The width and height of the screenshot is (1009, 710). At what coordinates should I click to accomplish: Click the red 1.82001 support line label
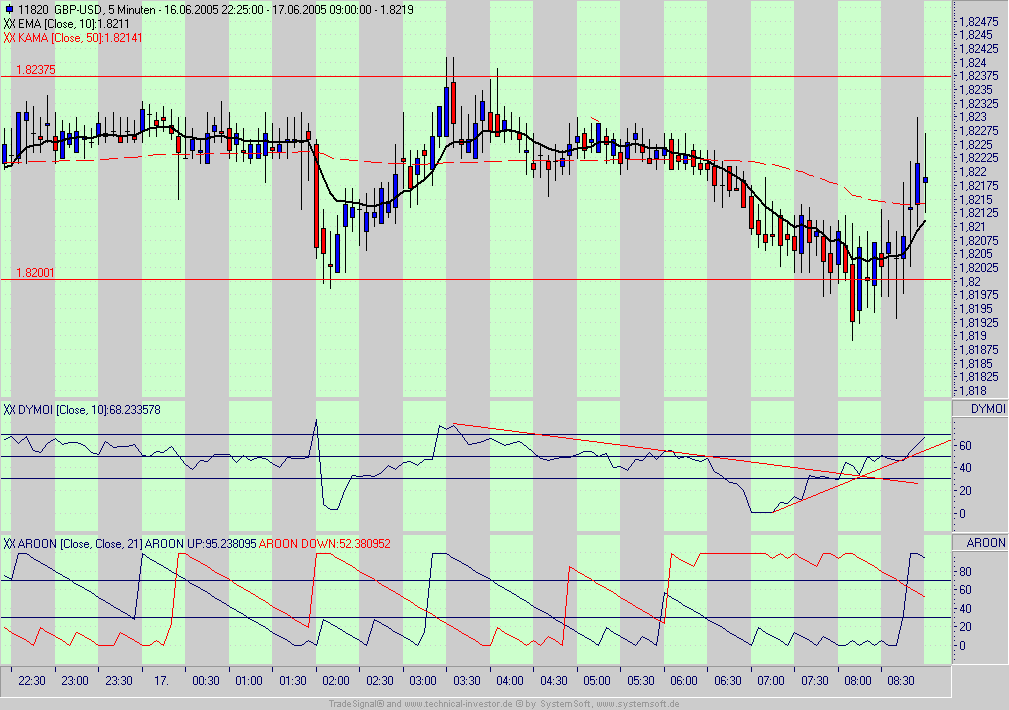35,273
